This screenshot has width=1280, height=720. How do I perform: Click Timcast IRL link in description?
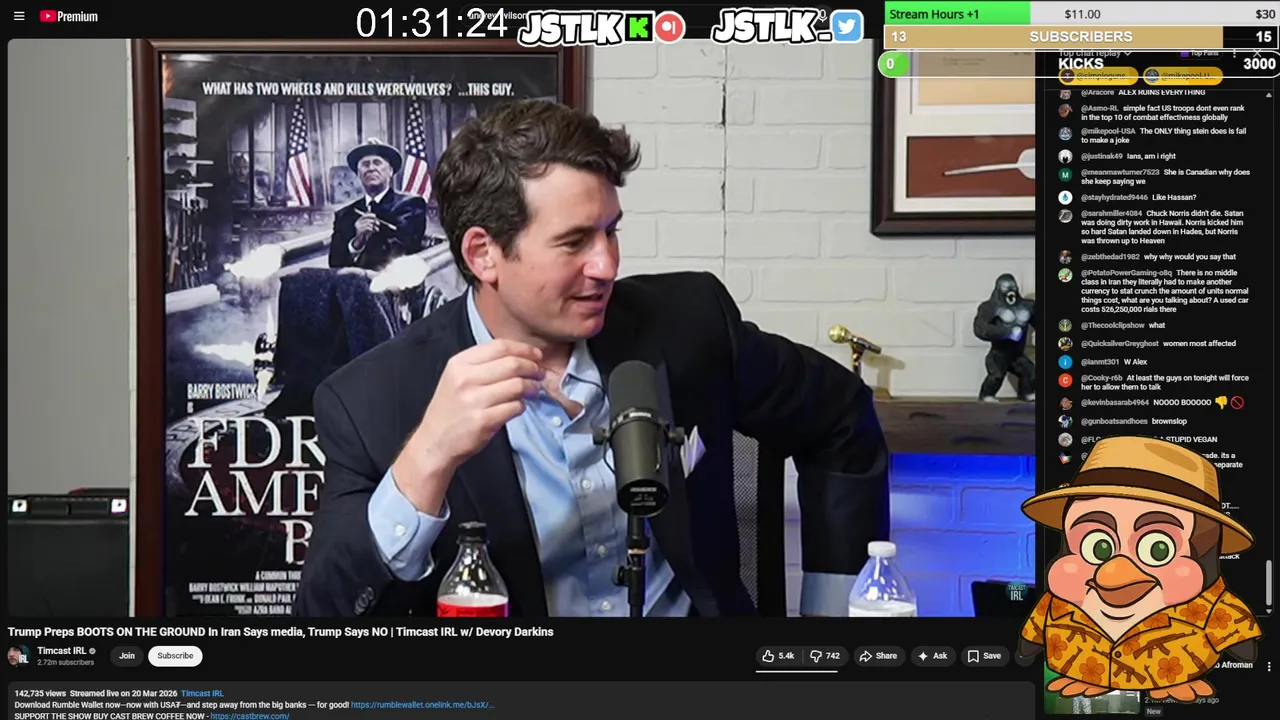click(x=202, y=693)
